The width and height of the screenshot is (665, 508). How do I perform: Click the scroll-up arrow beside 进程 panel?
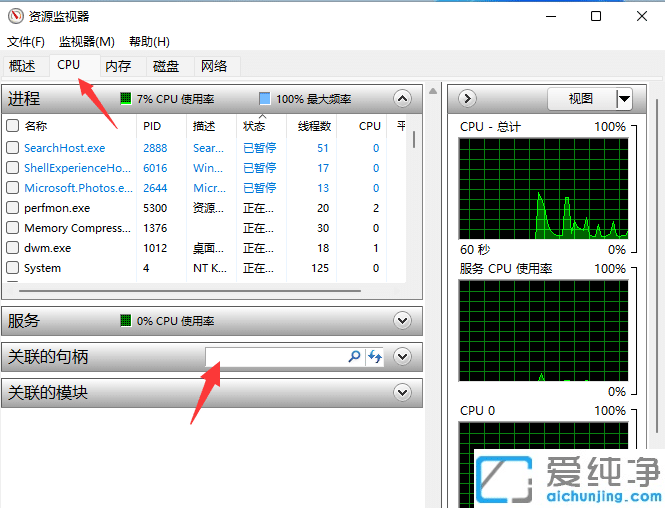[433, 91]
